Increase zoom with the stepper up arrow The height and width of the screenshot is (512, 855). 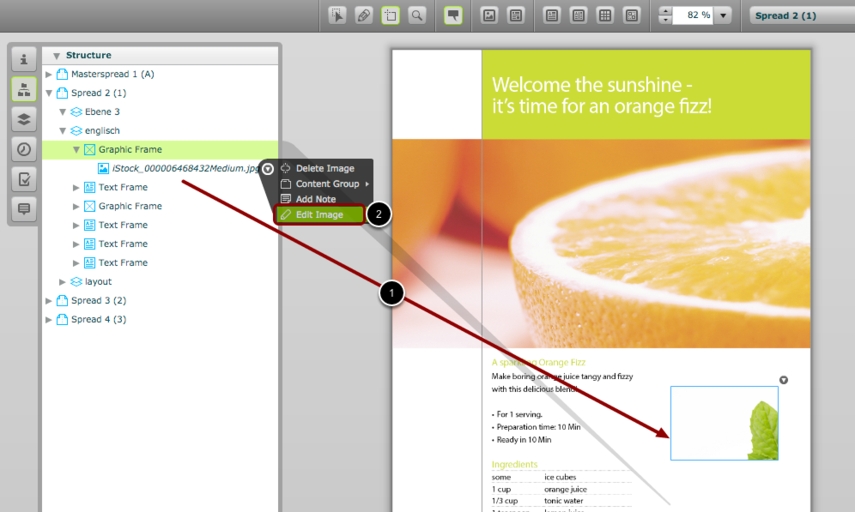tap(665, 10)
